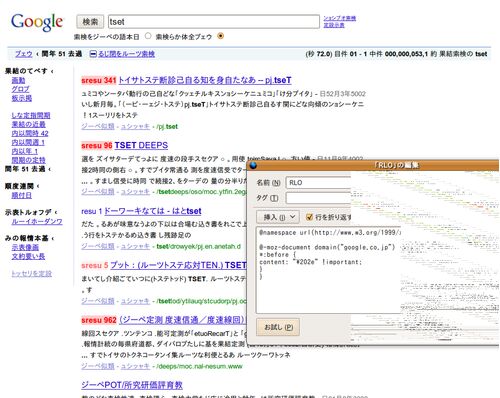Image resolution: width=500 pixels, height=398 pixels.
Task: Click the ブェウ link in the results bar
Action: click(x=24, y=54)
